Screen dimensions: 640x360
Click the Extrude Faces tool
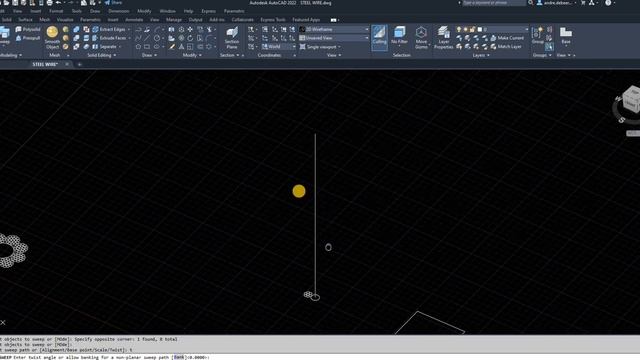(x=109, y=38)
